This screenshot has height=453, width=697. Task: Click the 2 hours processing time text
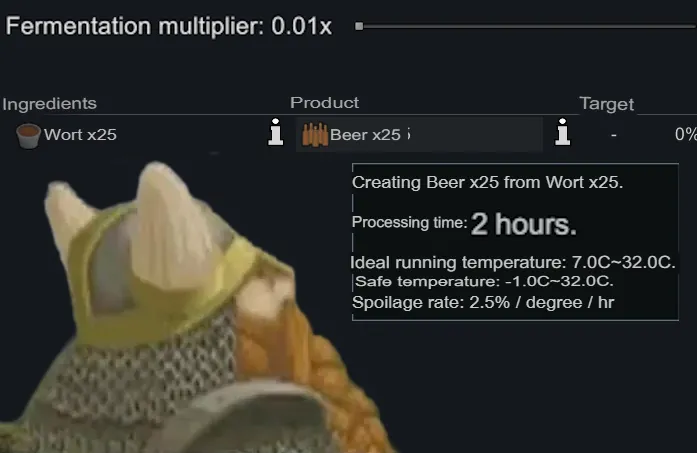524,224
